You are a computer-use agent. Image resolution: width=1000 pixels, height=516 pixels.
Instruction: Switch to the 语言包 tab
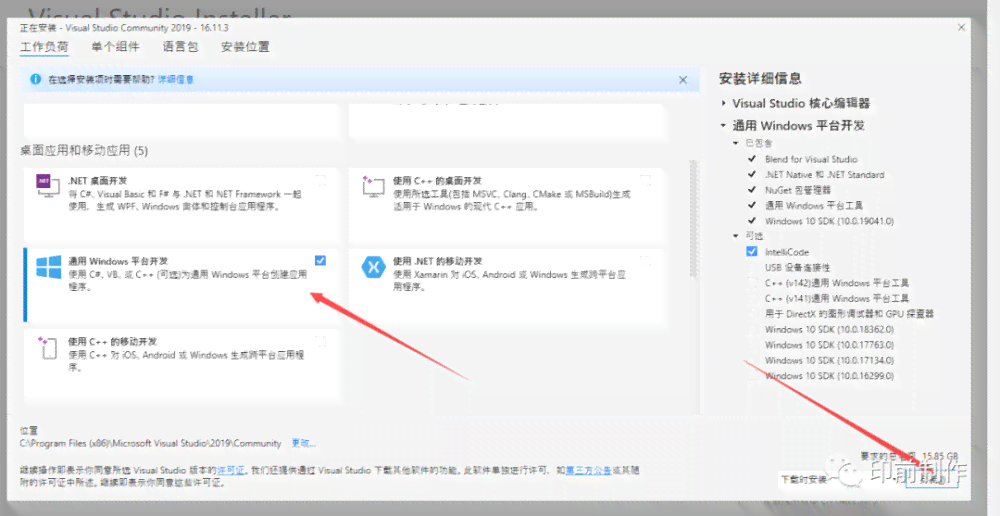pyautogui.click(x=180, y=47)
